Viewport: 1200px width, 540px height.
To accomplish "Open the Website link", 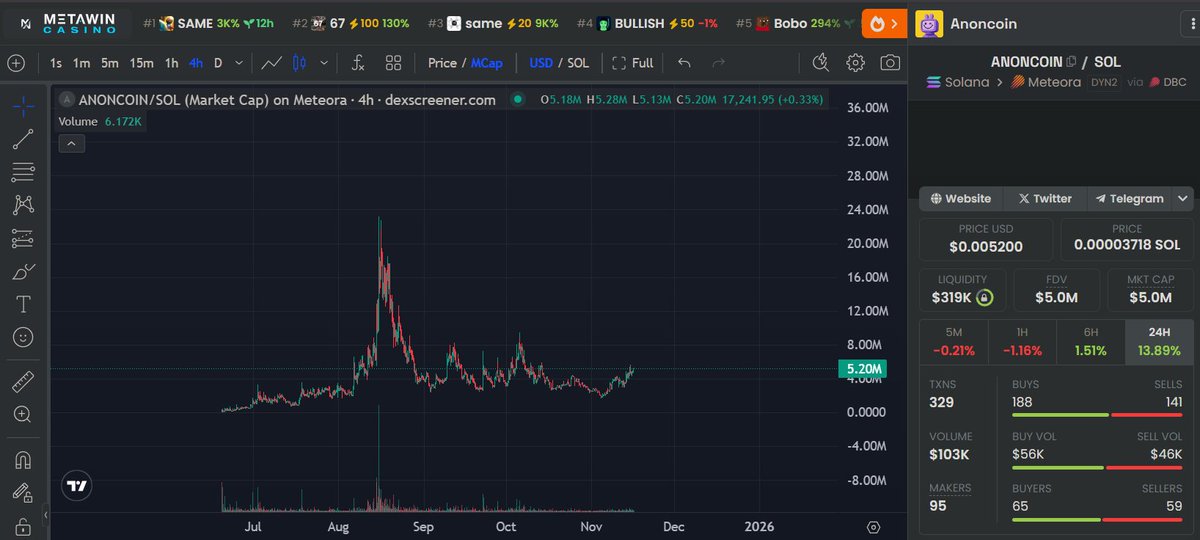I will 961,198.
